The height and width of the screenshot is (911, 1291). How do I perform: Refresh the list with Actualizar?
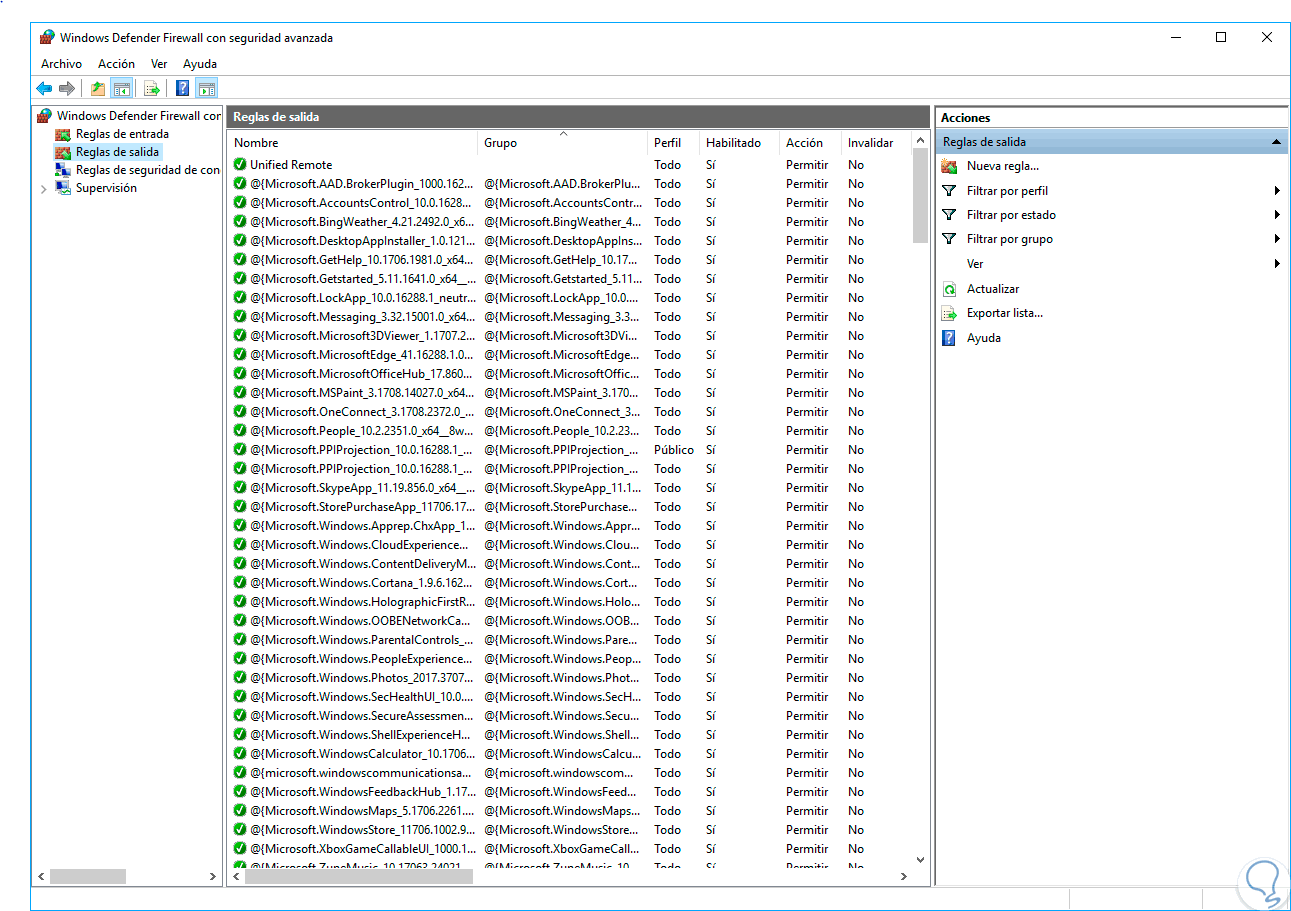click(x=993, y=289)
